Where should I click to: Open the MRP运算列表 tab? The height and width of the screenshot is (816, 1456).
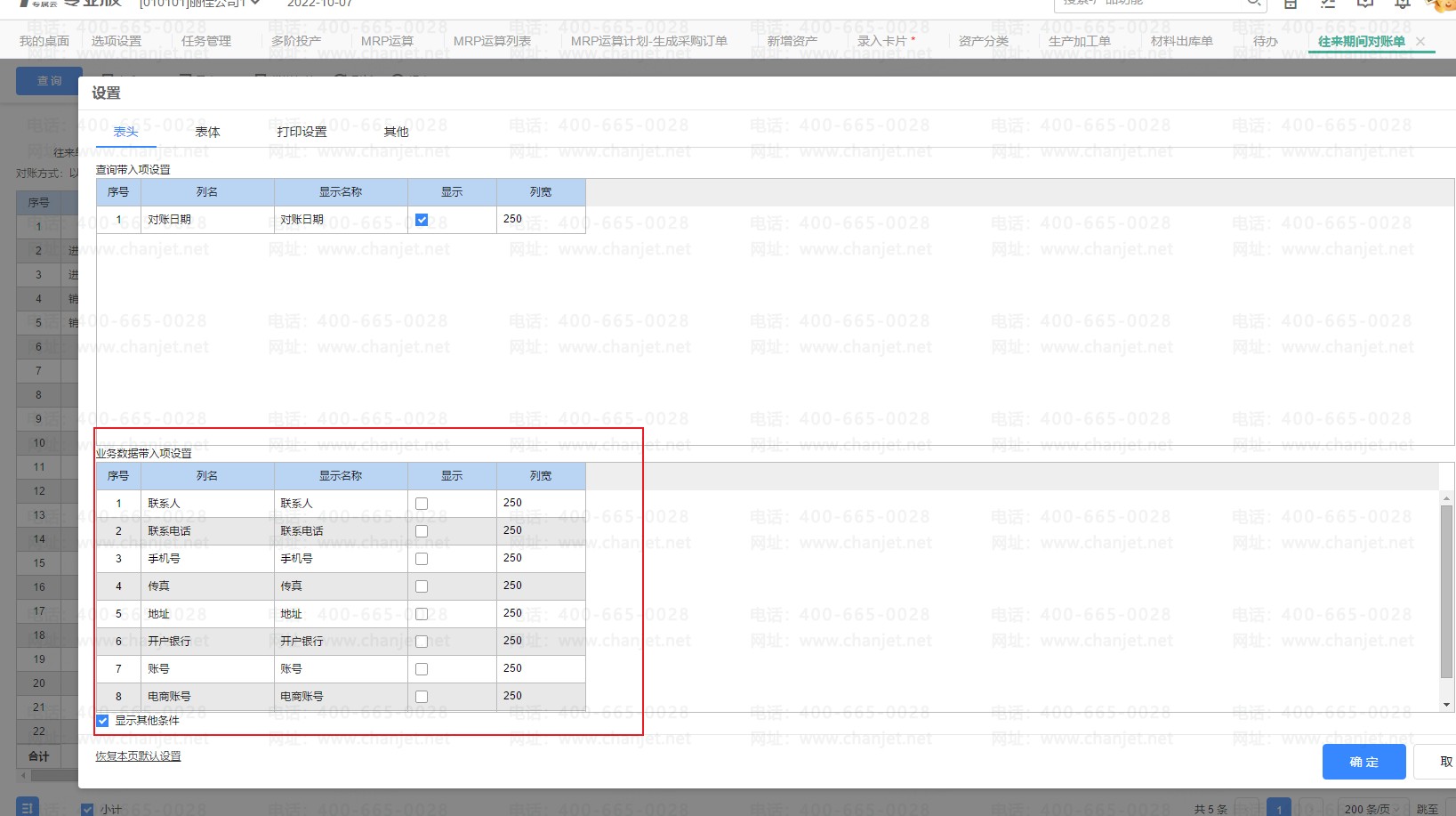click(x=492, y=41)
